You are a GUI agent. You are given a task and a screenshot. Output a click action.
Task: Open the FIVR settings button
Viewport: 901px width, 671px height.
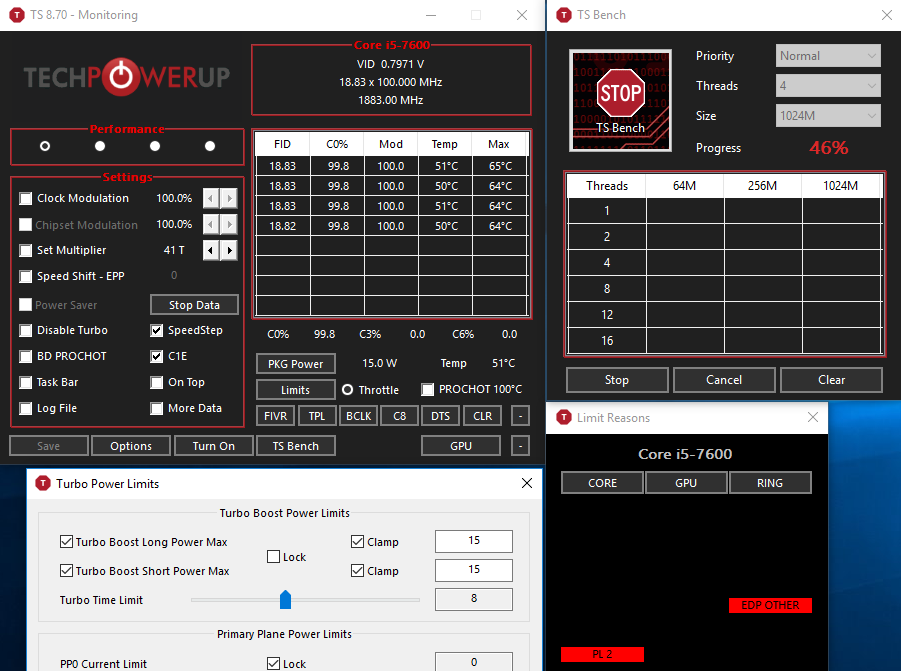coord(275,416)
